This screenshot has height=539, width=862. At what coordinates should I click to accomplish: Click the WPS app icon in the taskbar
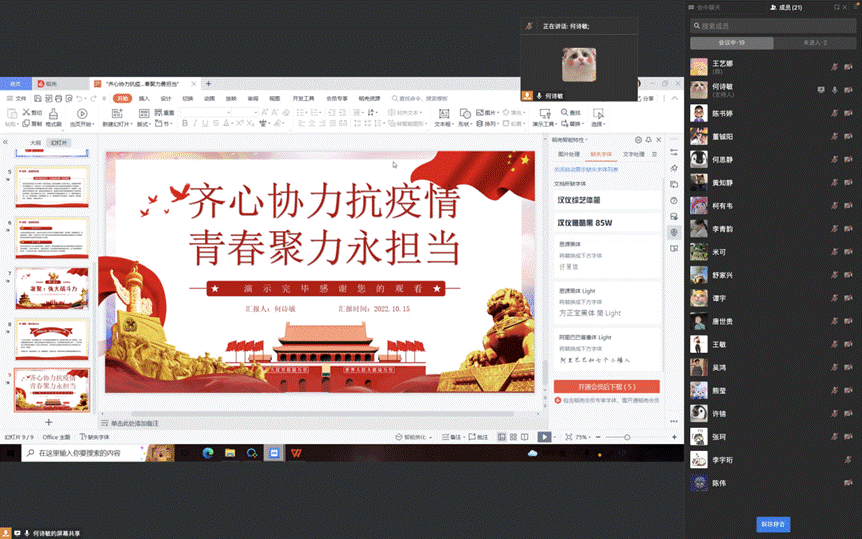click(297, 453)
